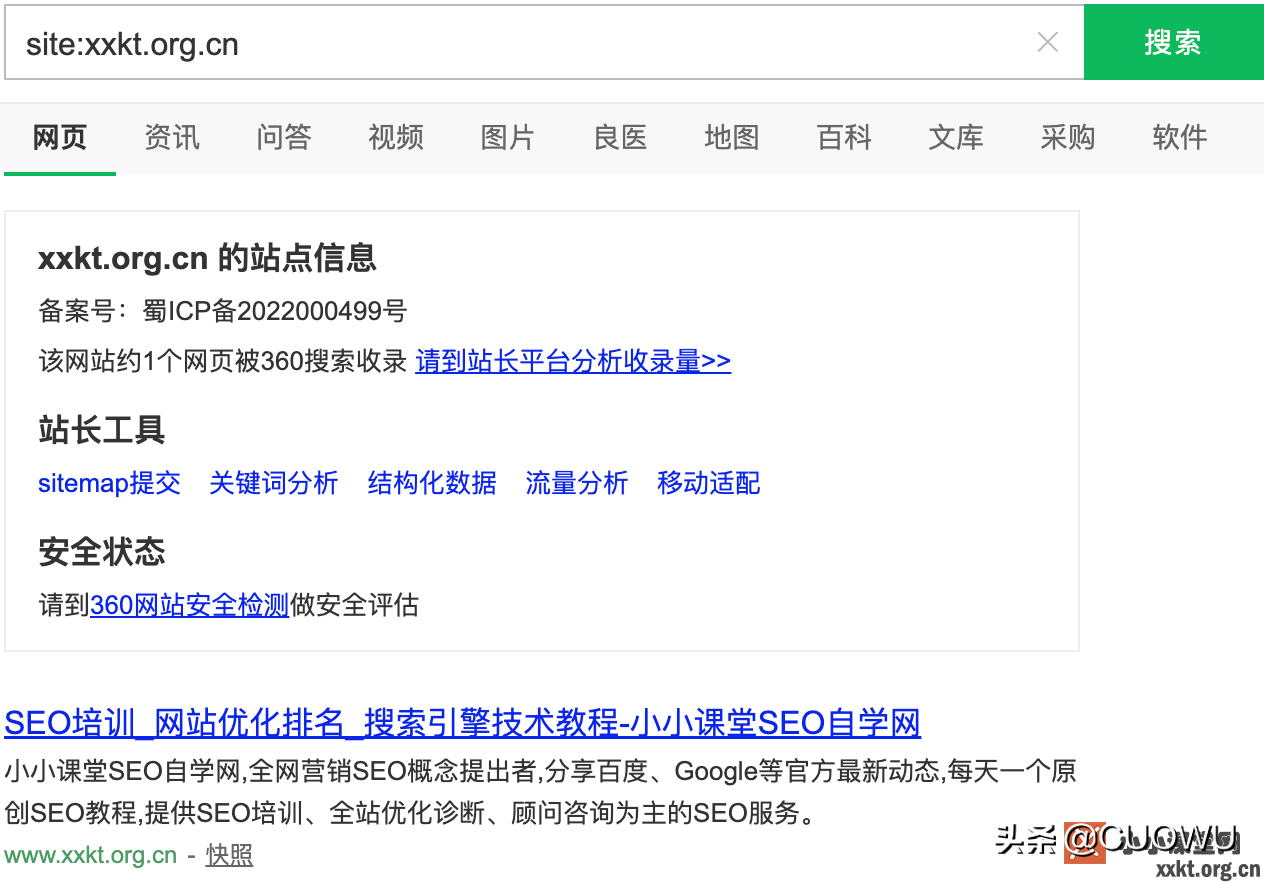The width and height of the screenshot is (1264, 882).
Task: Open the 关键词分析 tool link
Action: [x=274, y=483]
